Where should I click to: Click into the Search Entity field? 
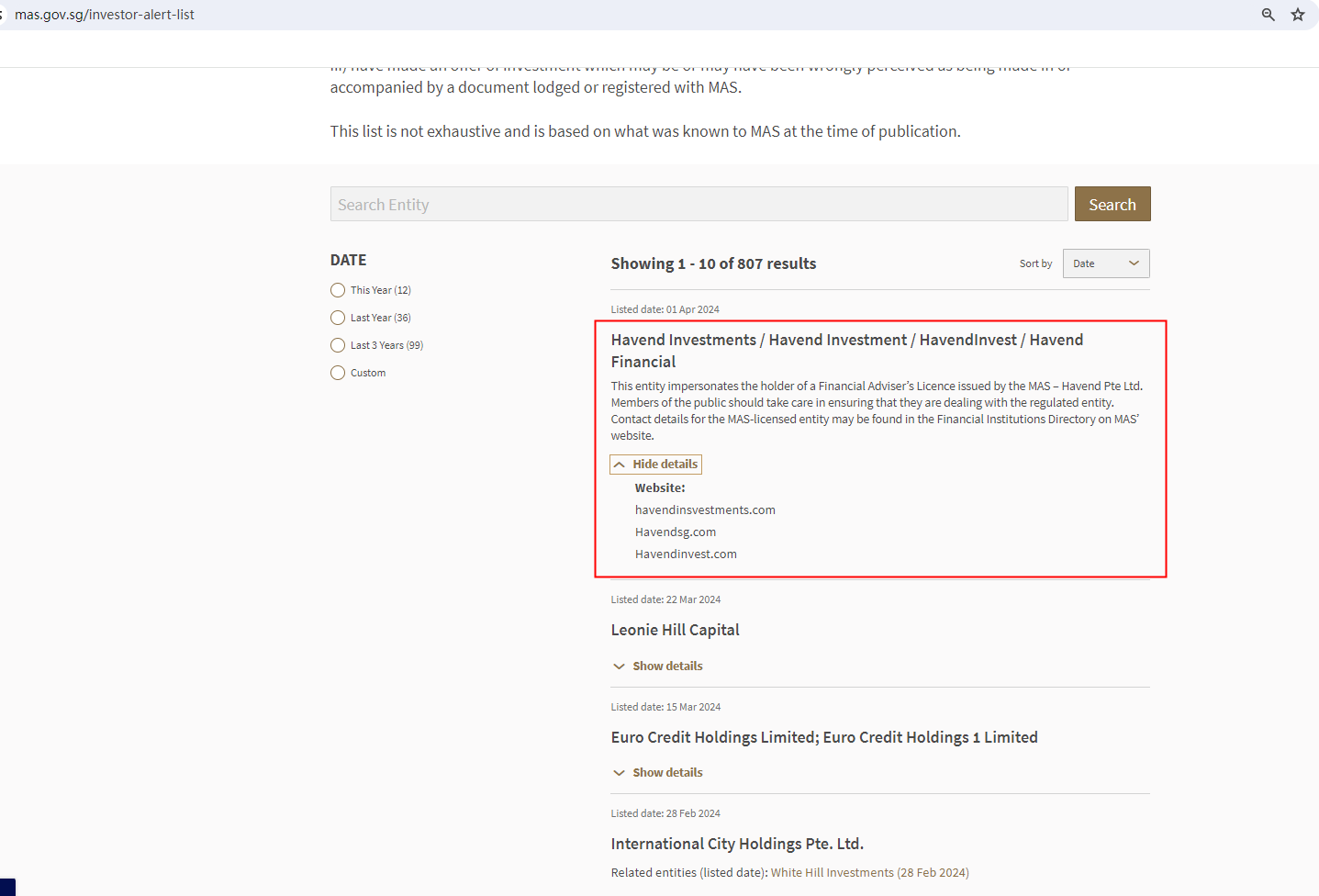pyautogui.click(x=699, y=205)
